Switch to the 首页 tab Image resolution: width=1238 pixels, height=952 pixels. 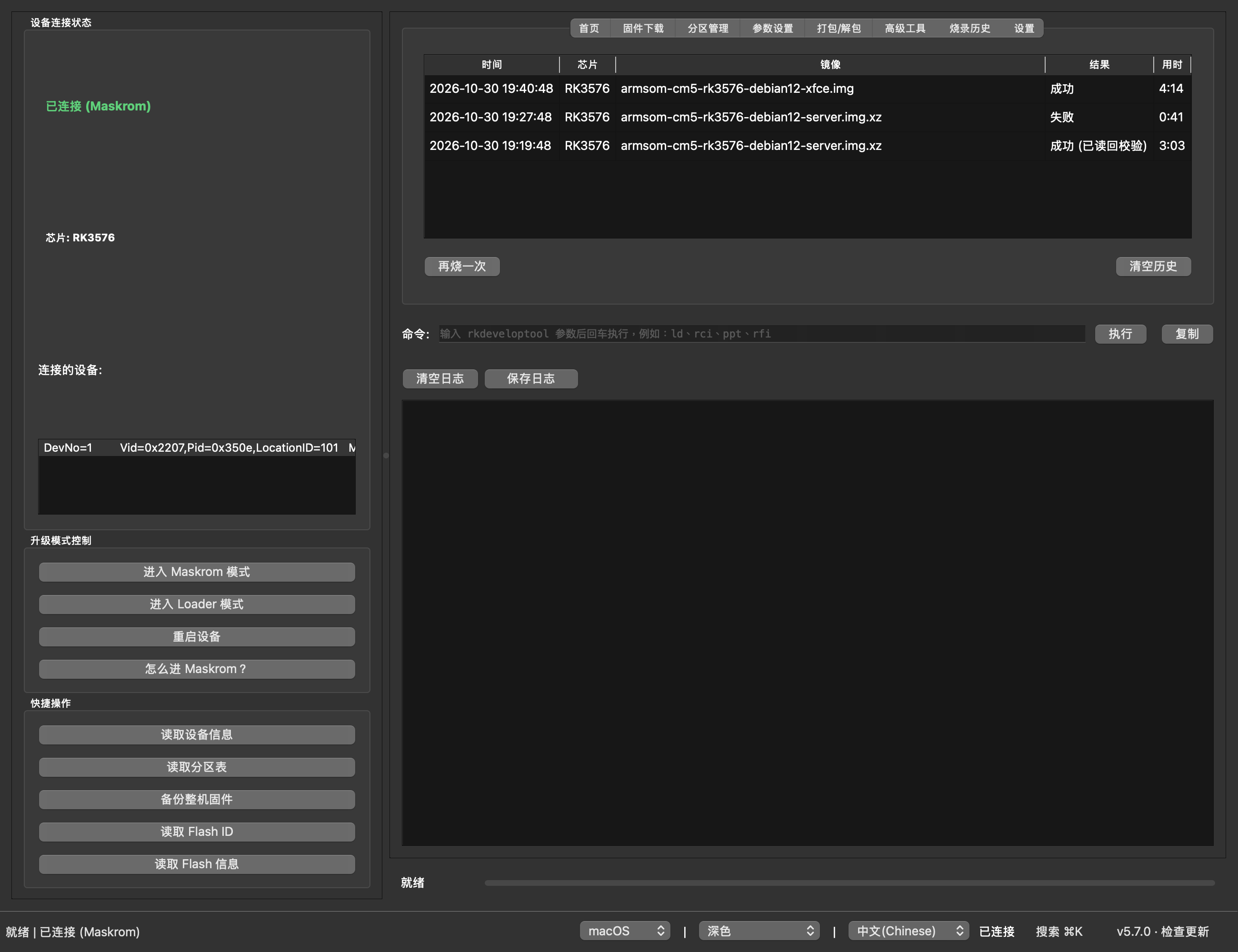pyautogui.click(x=589, y=29)
